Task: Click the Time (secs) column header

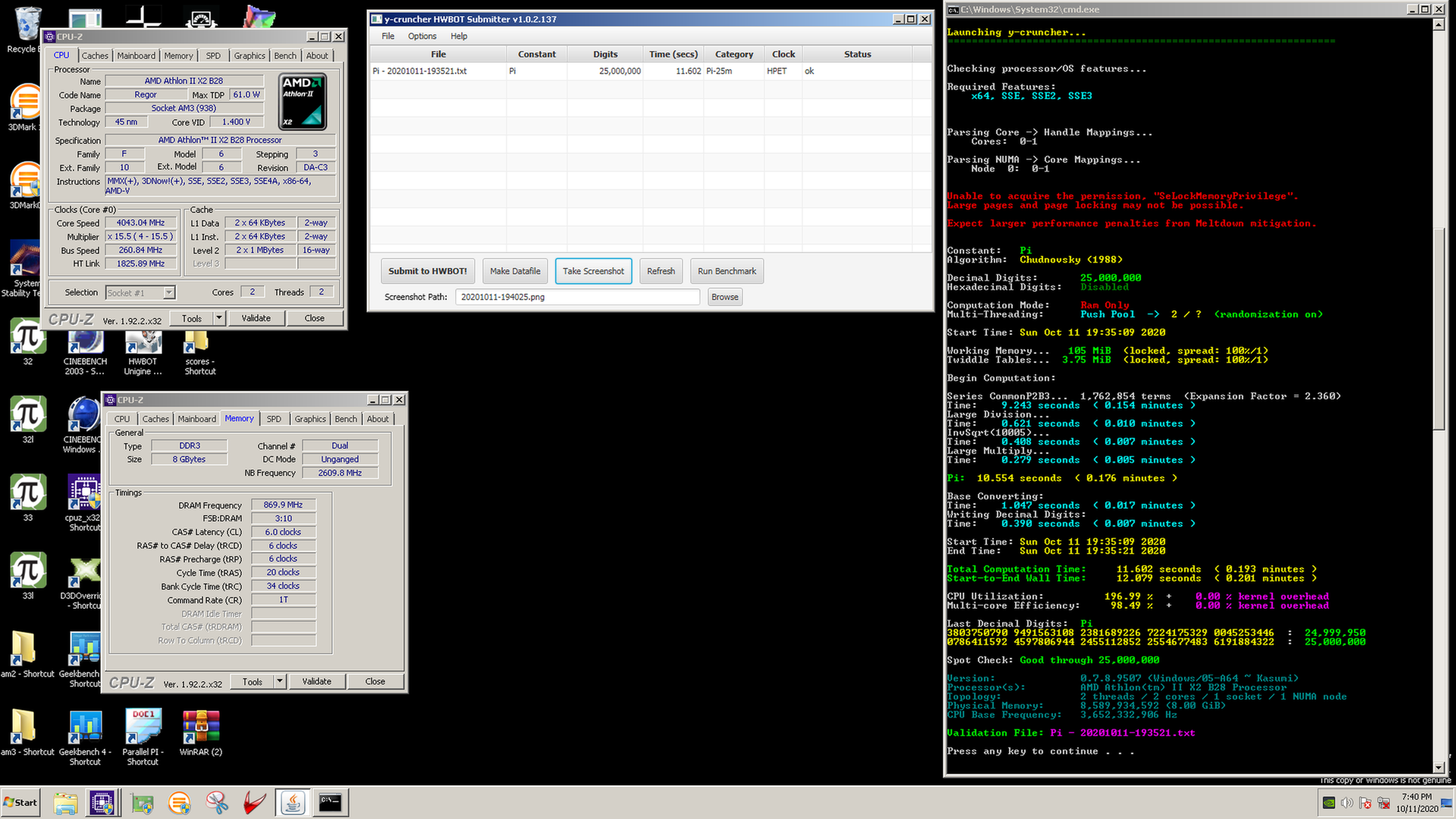Action: [673, 55]
